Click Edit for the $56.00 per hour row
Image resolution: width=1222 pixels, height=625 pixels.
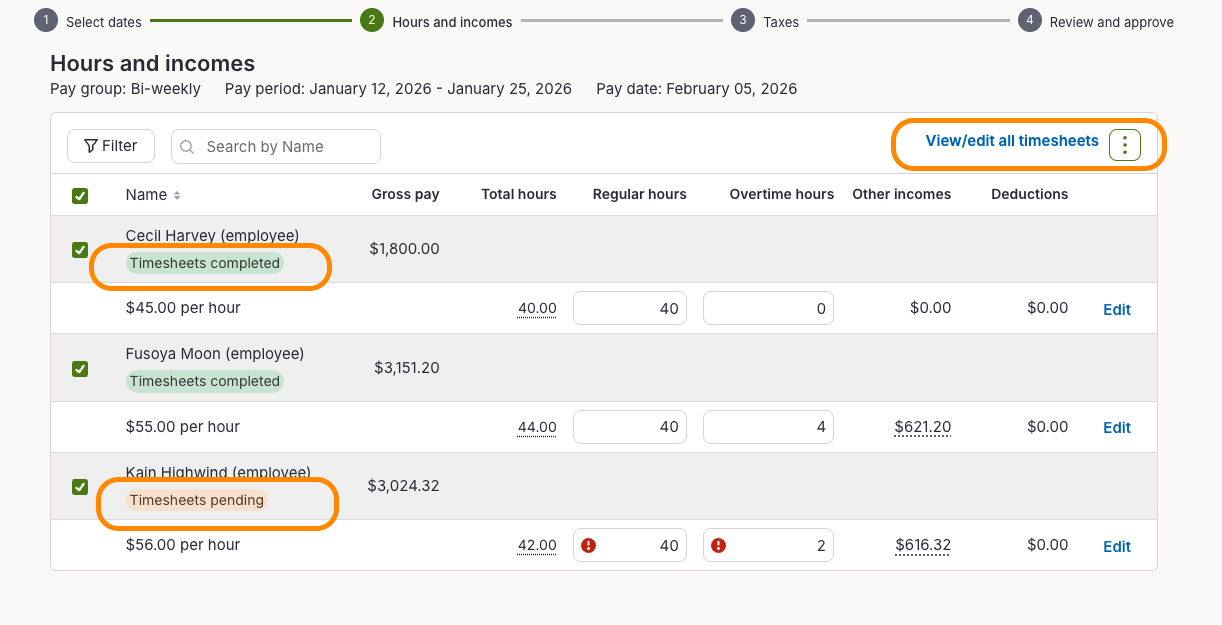[x=1117, y=546]
